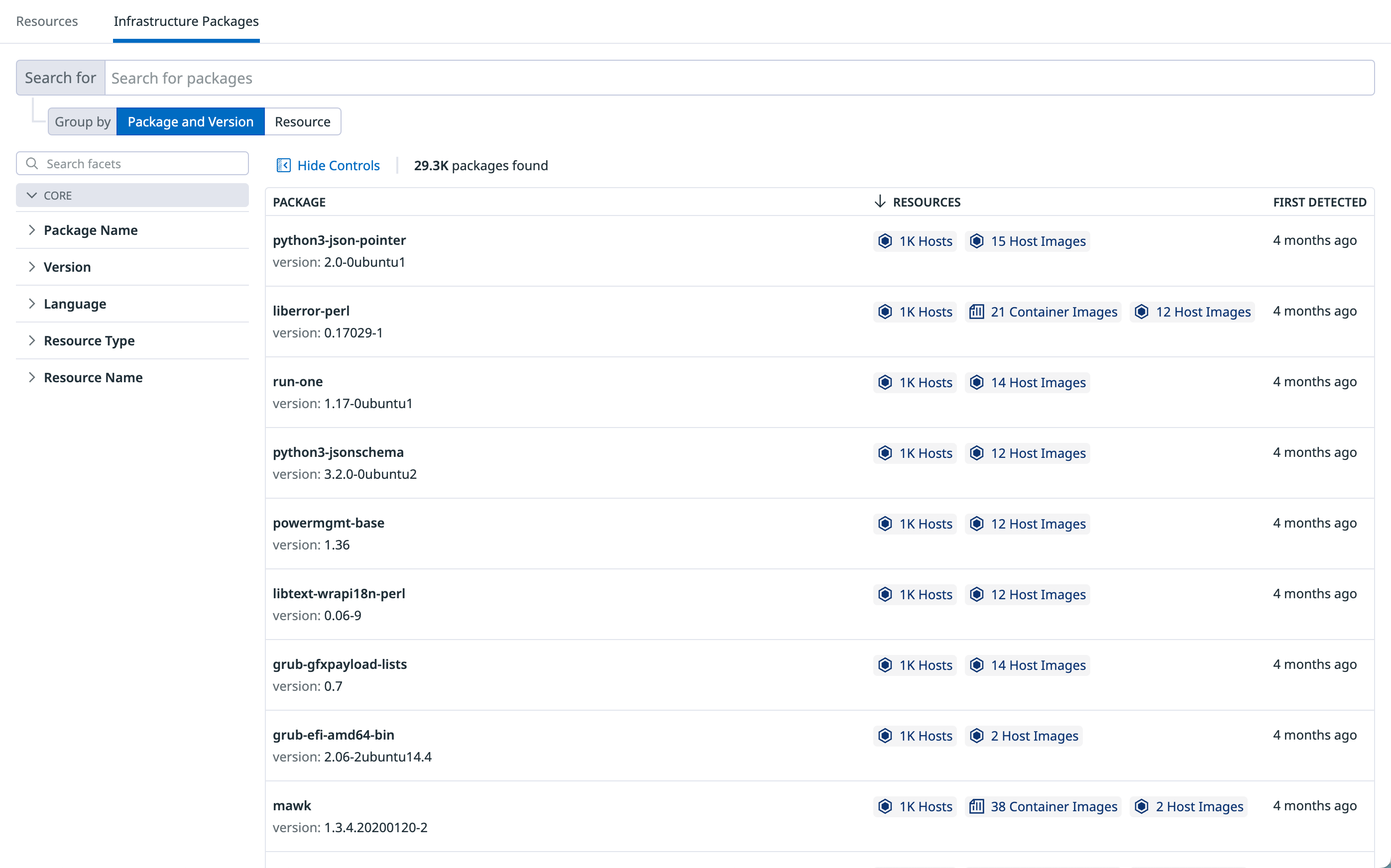Screen dimensions: 1391x868
Task: Click the host icon in liberror-perl 1K Hosts
Action: pos(885,312)
